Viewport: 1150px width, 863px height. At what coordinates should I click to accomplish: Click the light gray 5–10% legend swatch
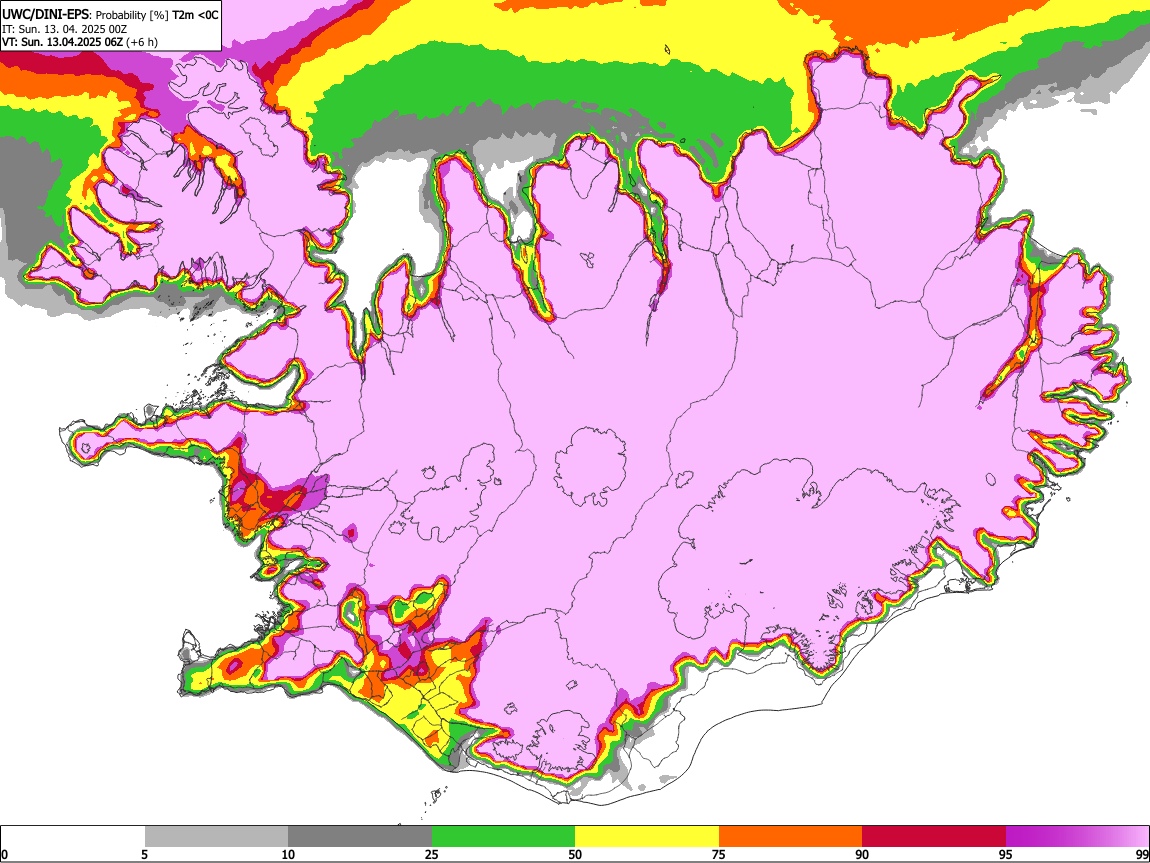(x=216, y=837)
